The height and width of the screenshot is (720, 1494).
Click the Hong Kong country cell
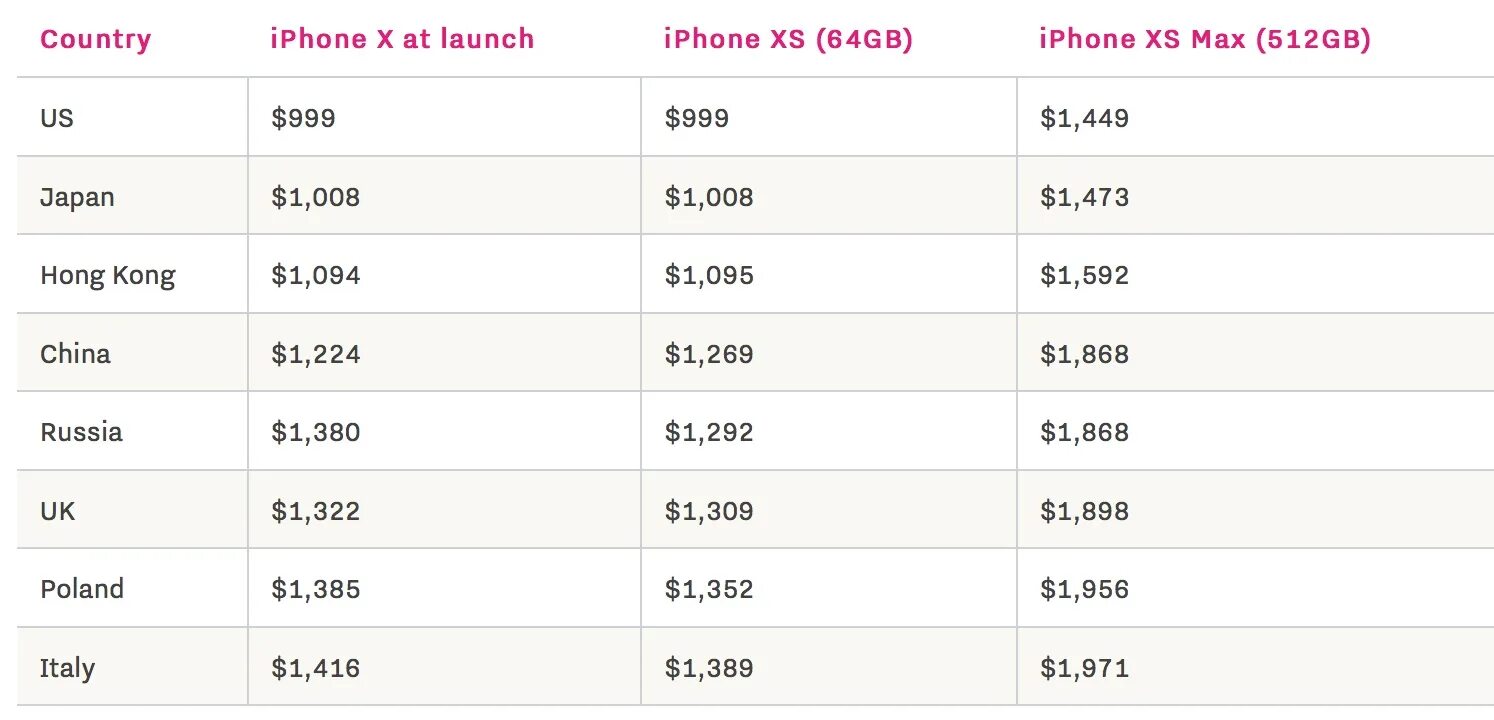(108, 276)
